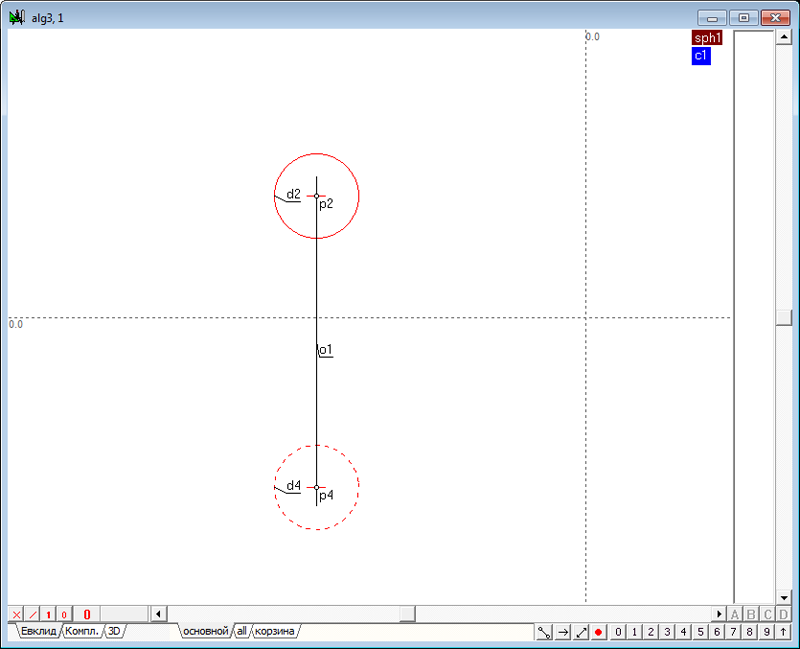This screenshot has width=800, height=649.
Task: Click the C letter button
Action: pyautogui.click(x=767, y=614)
